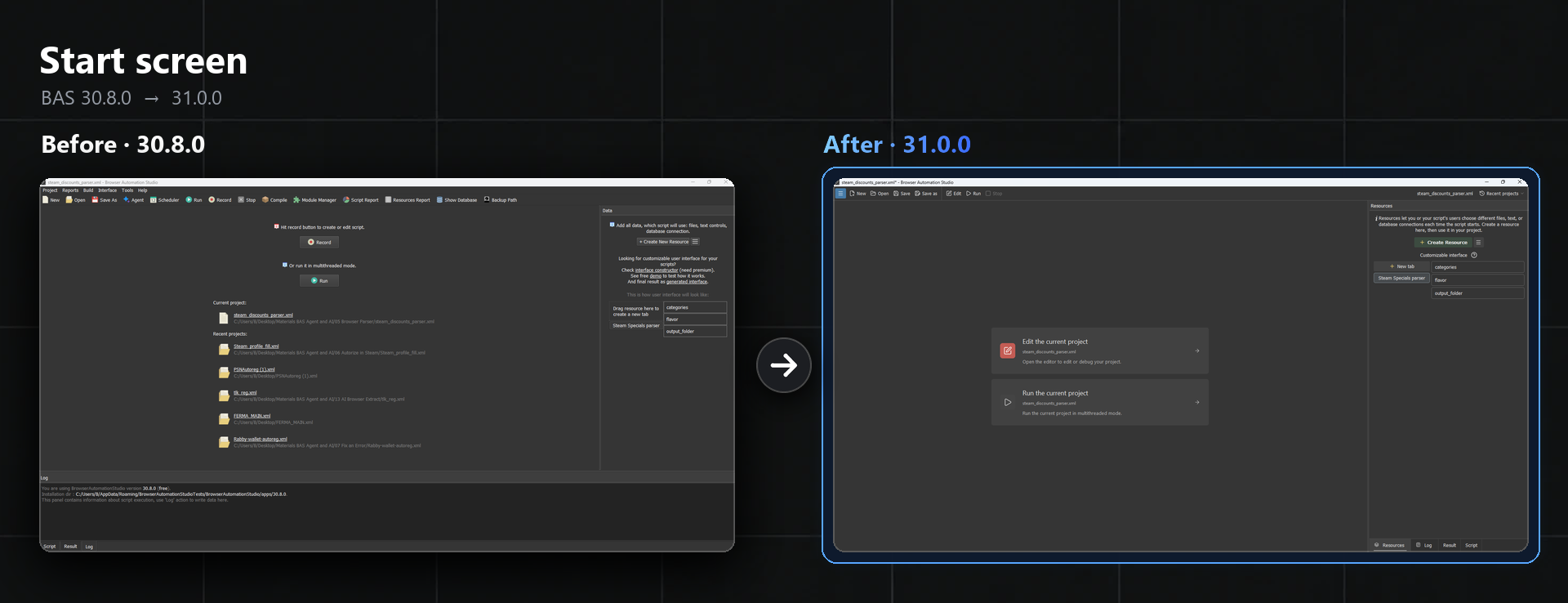Open list menu beside Create New Resource

point(695,242)
